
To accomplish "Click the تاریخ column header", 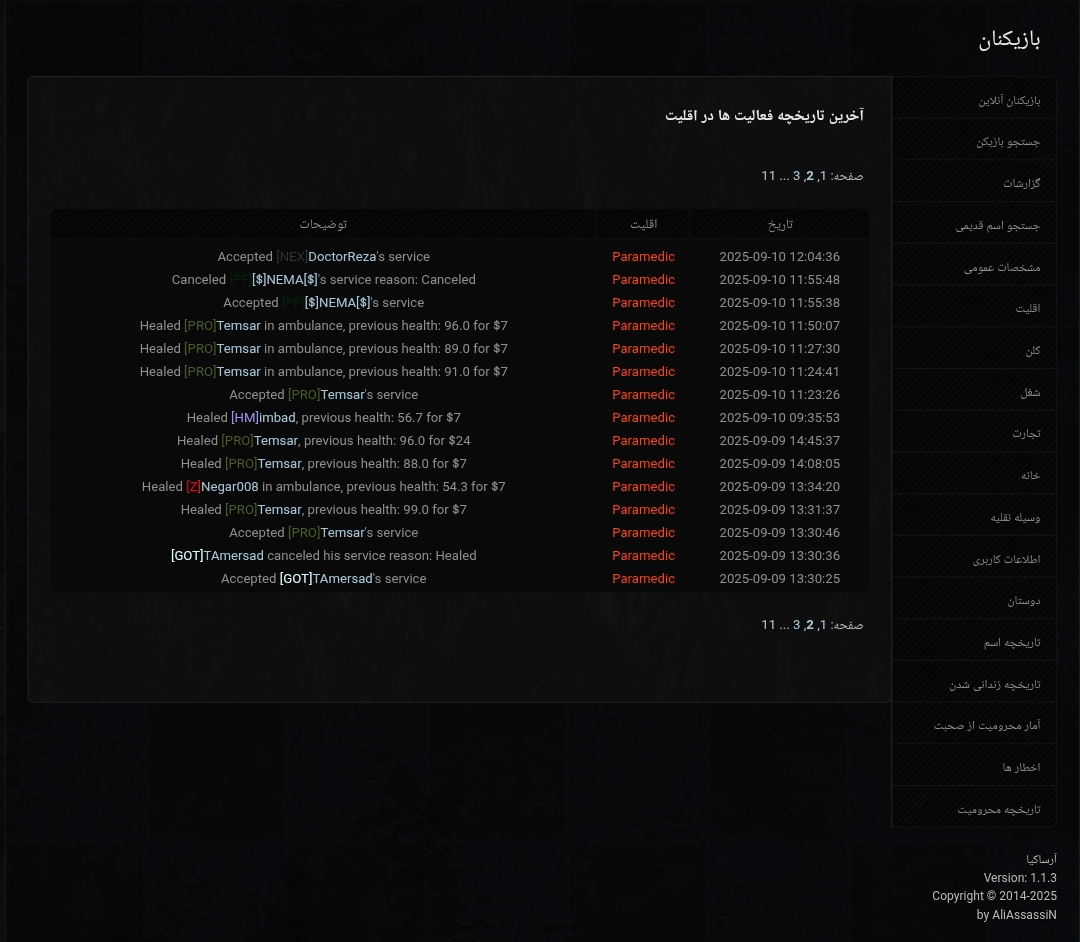I will [x=780, y=224].
